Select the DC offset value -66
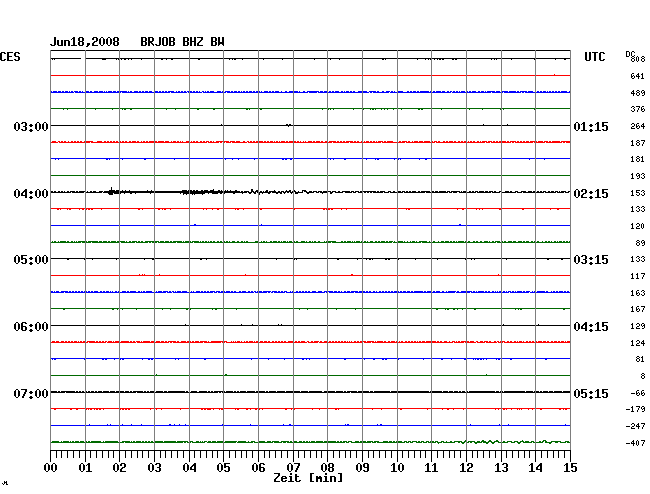 638,393
